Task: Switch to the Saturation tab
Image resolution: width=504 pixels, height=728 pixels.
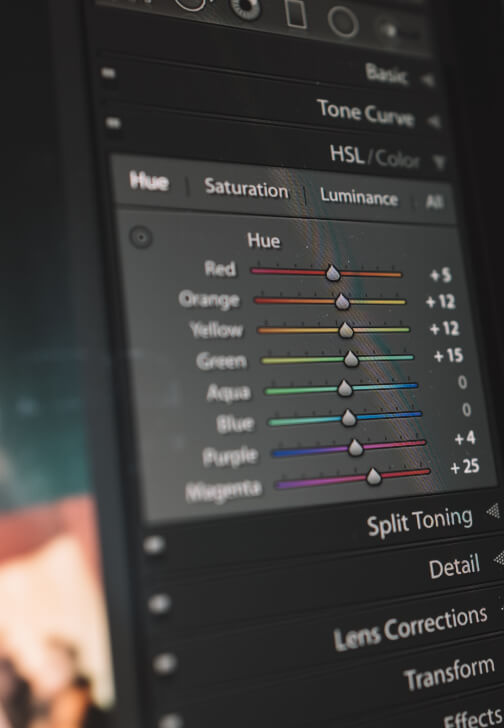Action: click(246, 188)
